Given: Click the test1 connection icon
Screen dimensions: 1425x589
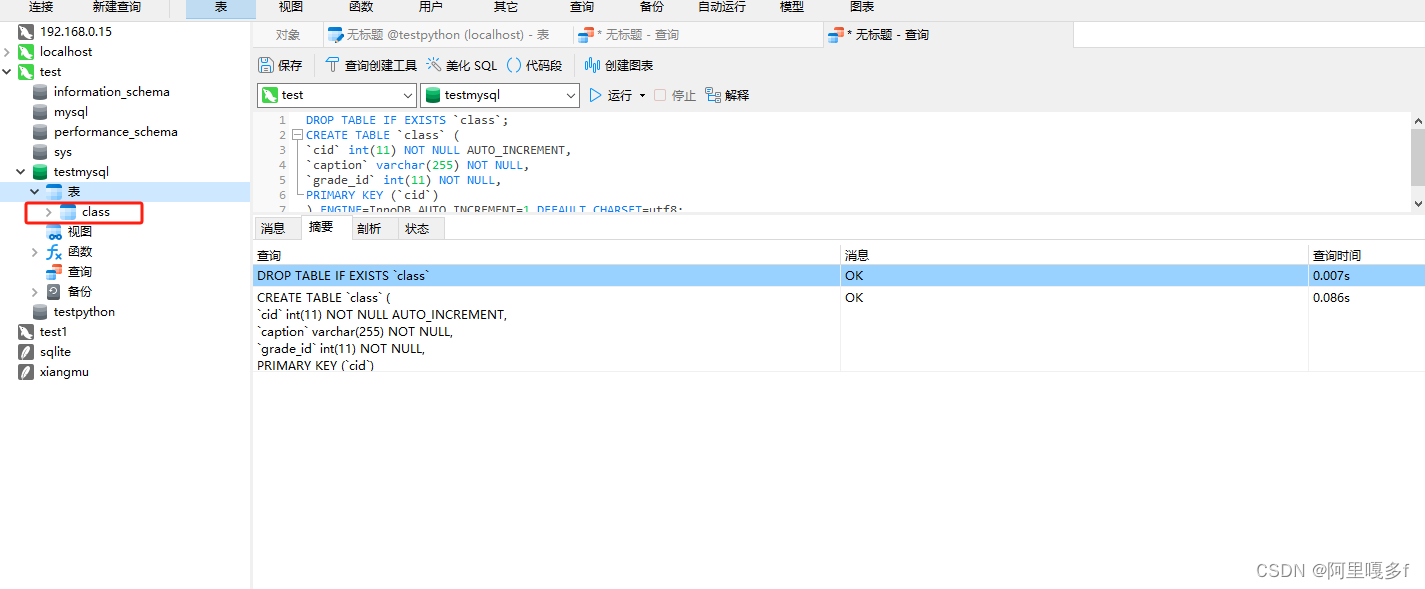Looking at the screenshot, I should [26, 331].
